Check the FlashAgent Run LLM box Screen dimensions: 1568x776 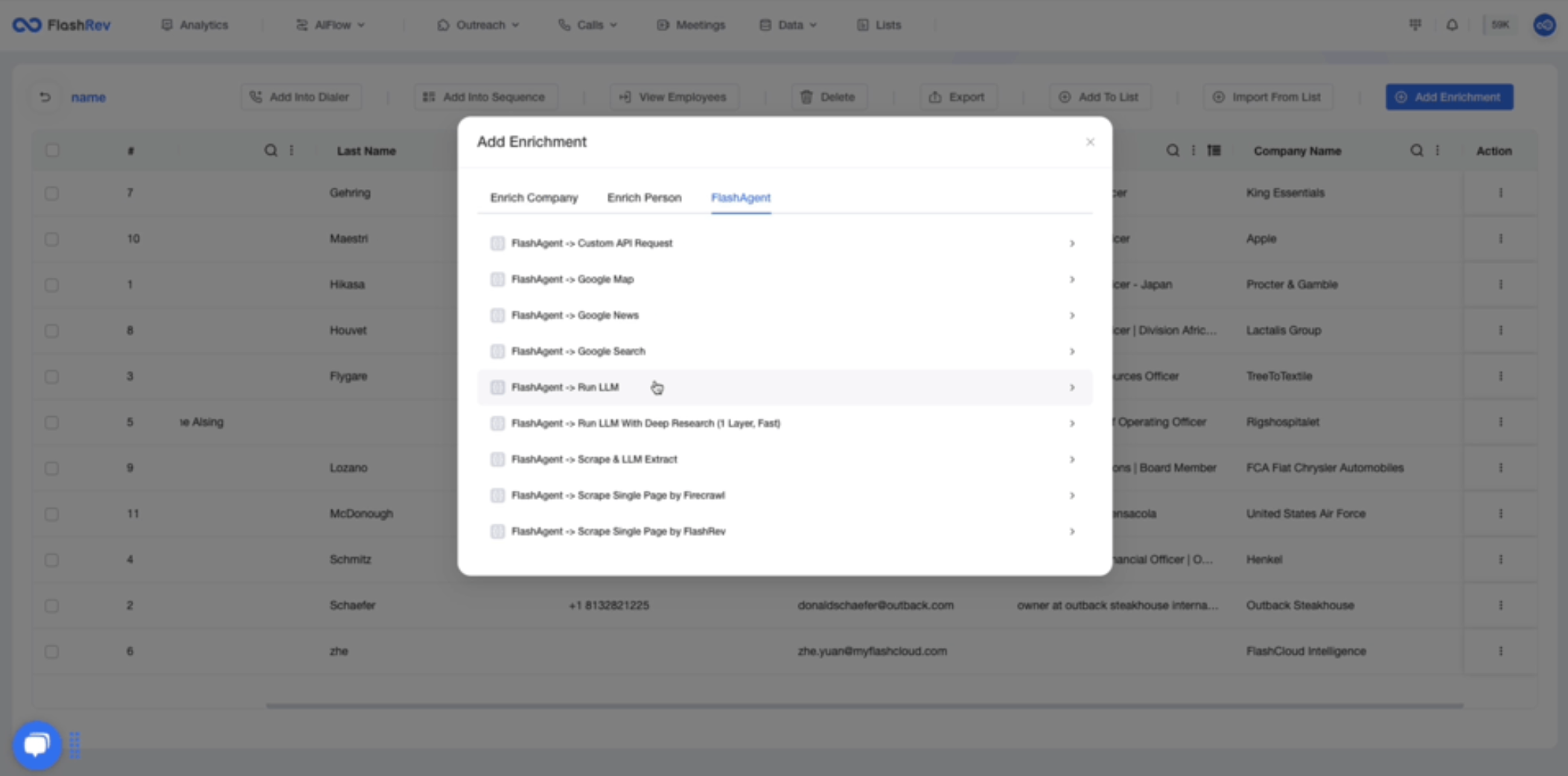click(x=497, y=387)
